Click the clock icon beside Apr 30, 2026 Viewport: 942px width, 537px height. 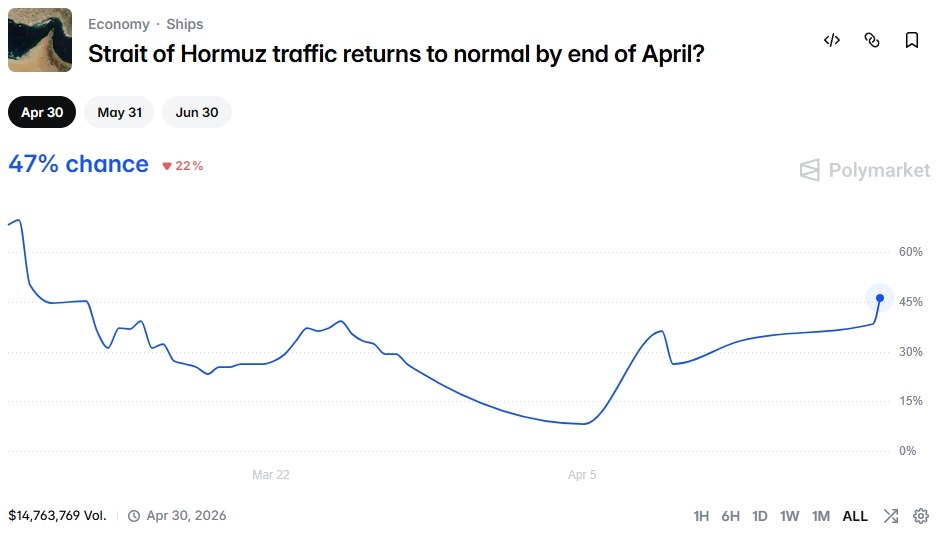(x=134, y=516)
